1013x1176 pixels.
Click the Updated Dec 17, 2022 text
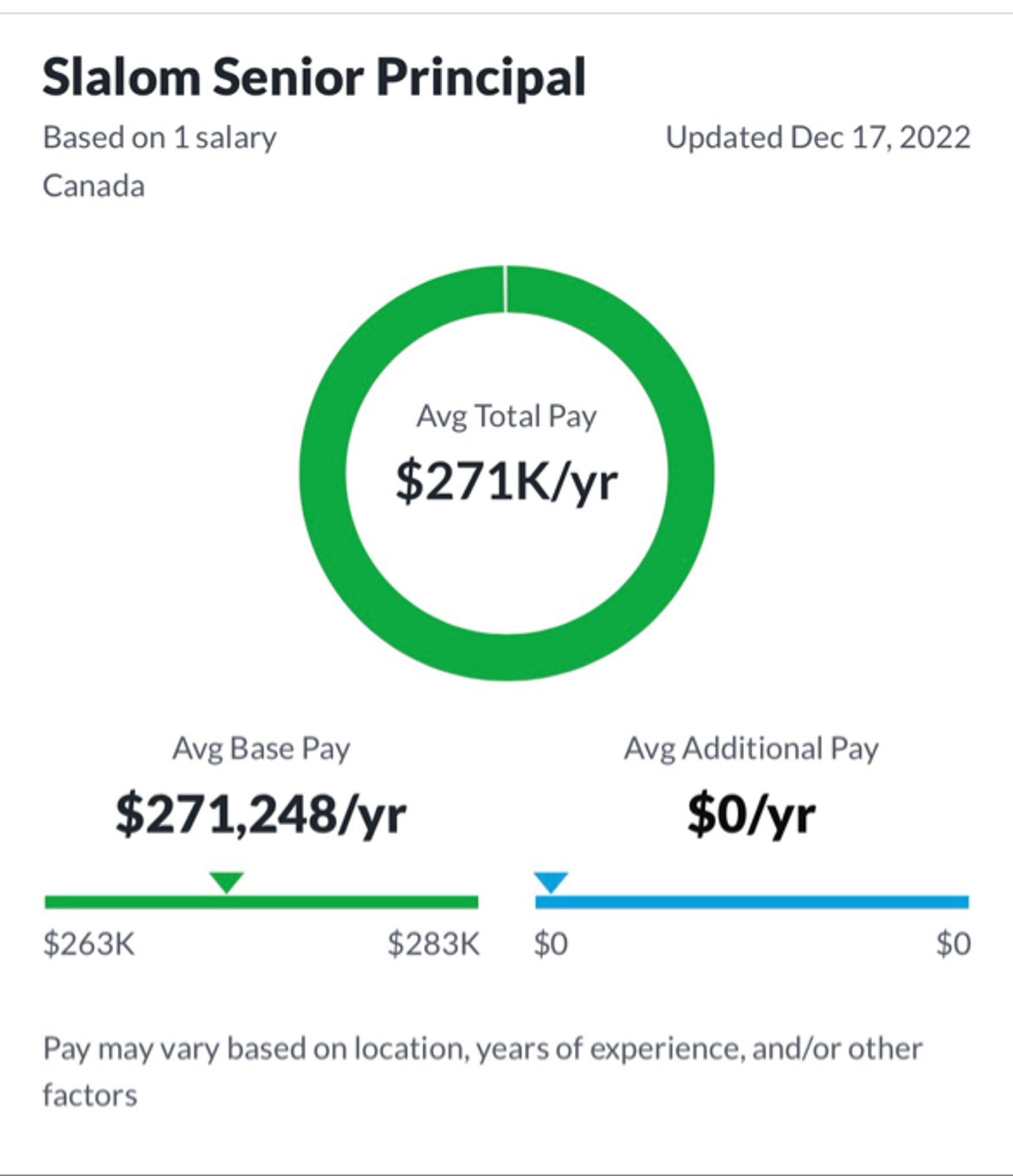point(818,138)
